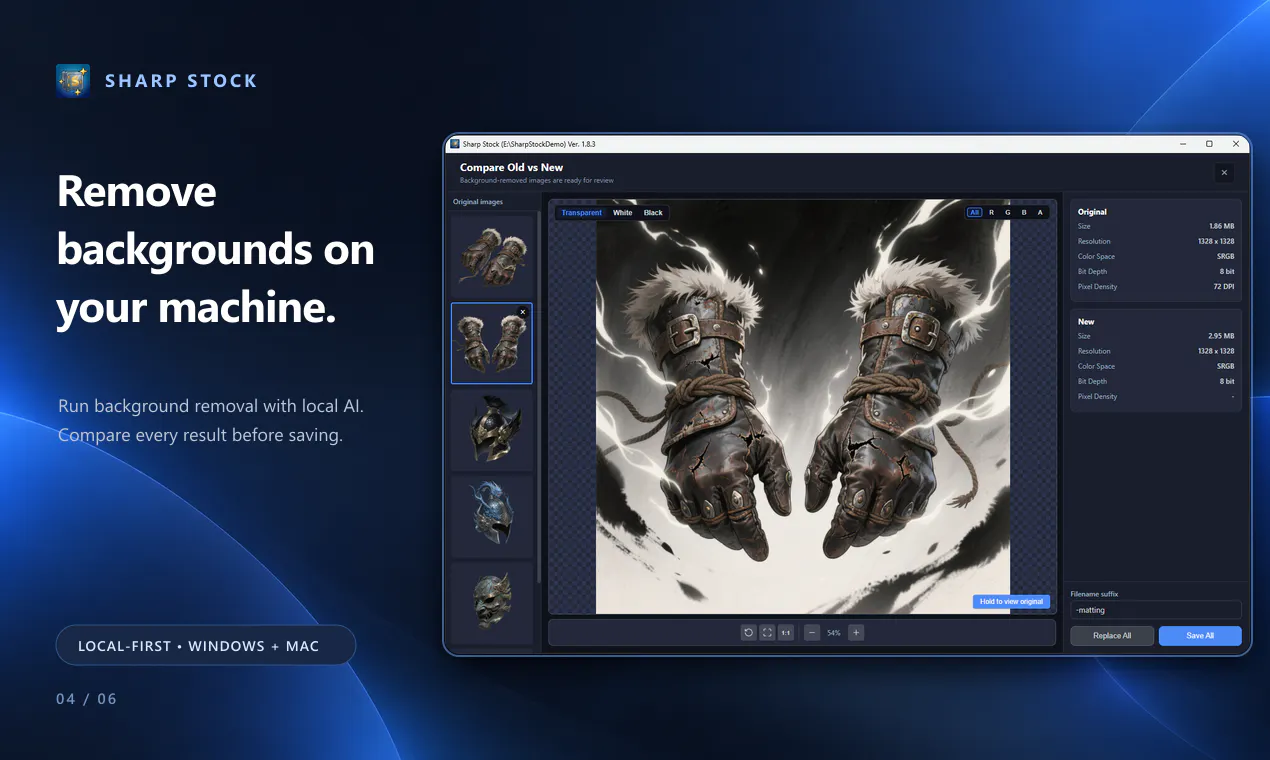
Task: Click the 72 DPI pixel density value
Action: pos(1224,287)
